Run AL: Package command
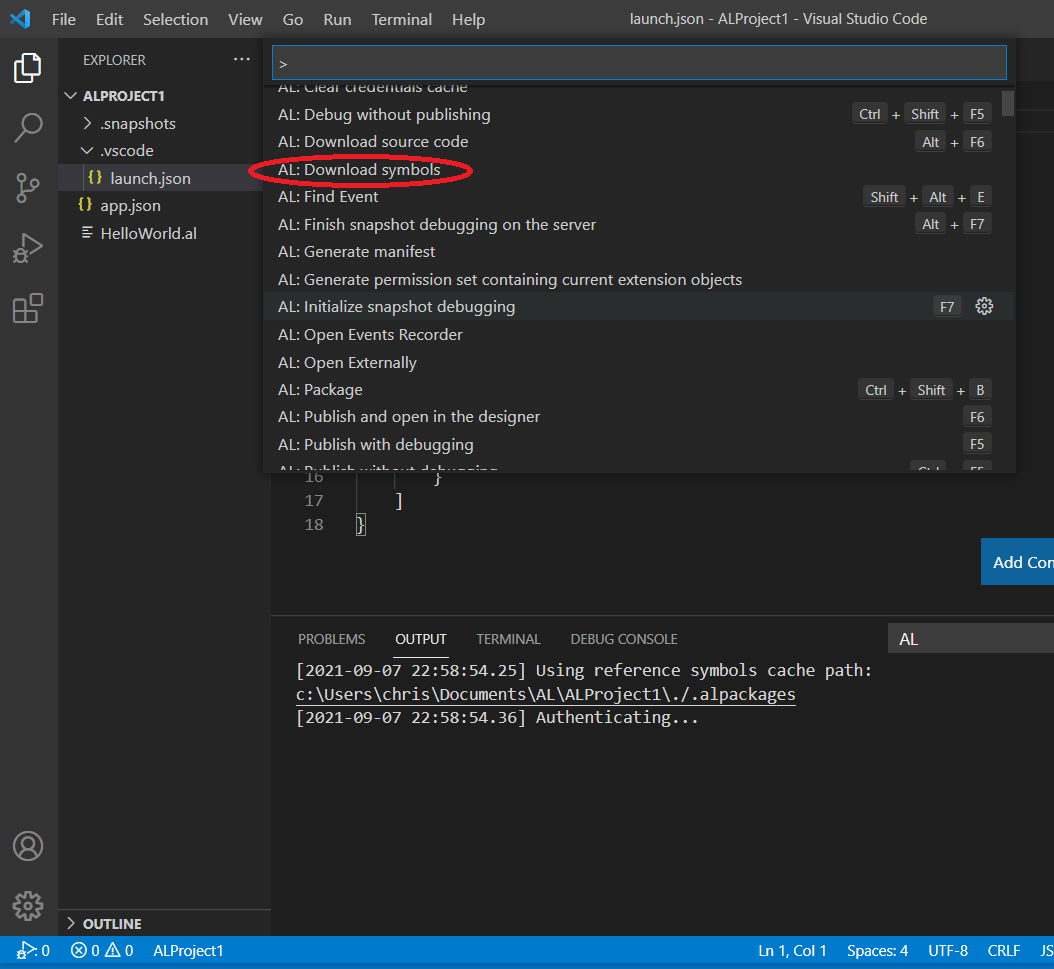The height and width of the screenshot is (969, 1054). pyautogui.click(x=639, y=390)
